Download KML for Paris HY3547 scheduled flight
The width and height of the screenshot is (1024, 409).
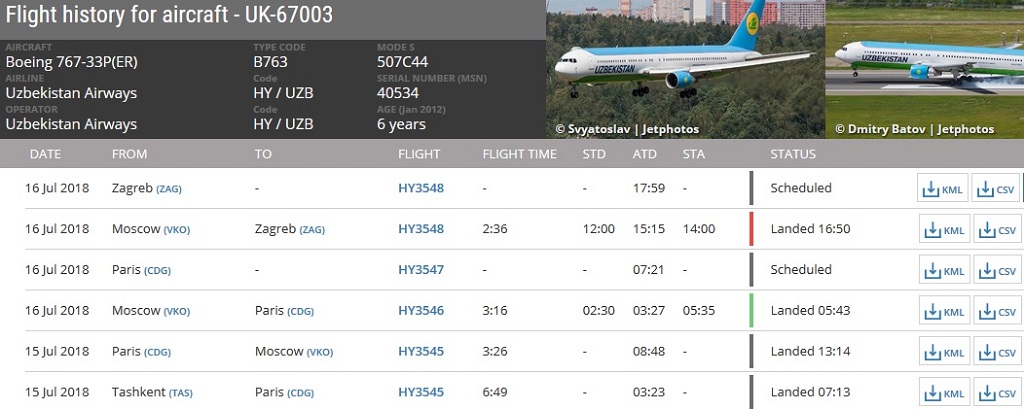[944, 270]
